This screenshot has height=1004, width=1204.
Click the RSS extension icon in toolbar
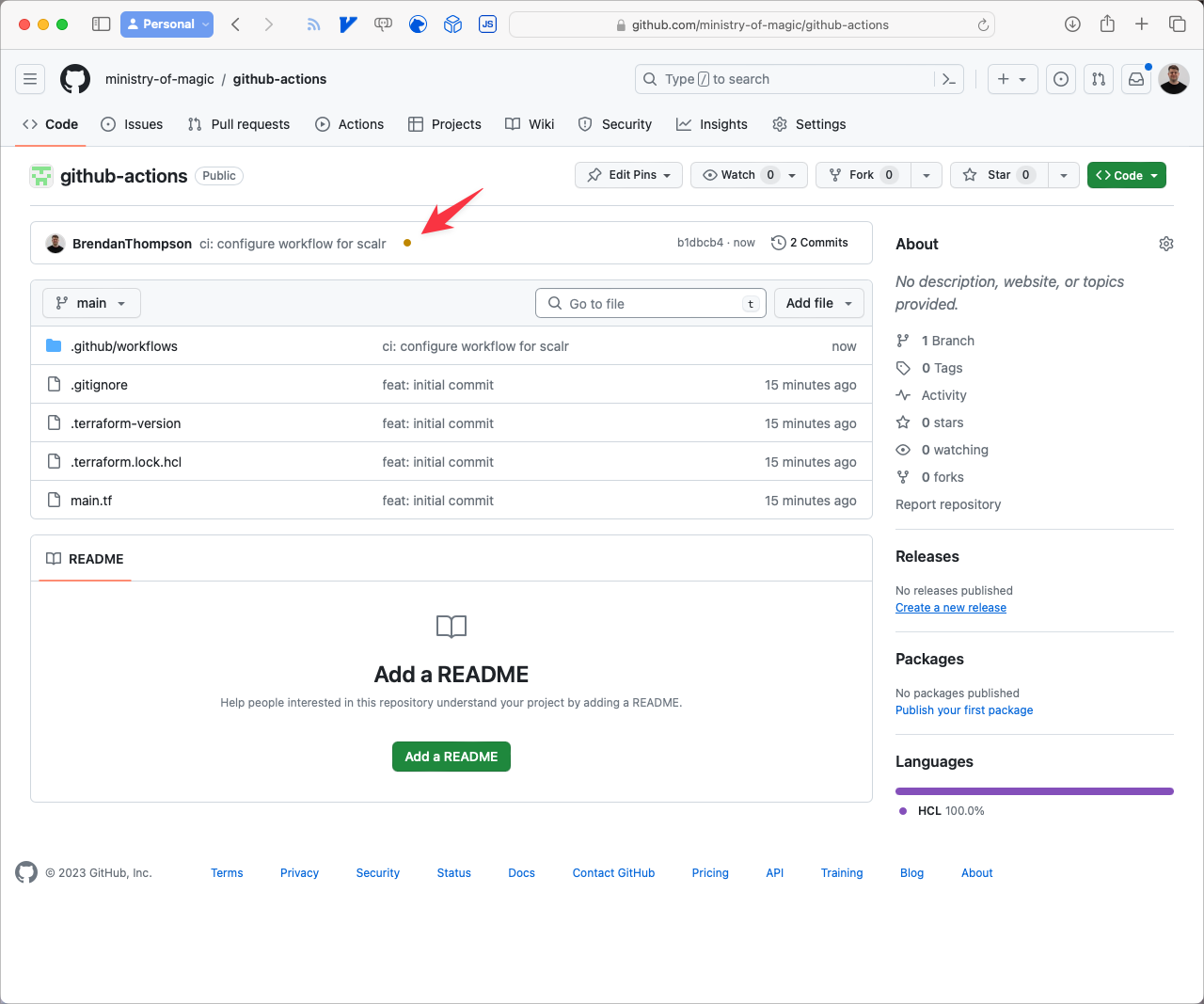point(313,24)
